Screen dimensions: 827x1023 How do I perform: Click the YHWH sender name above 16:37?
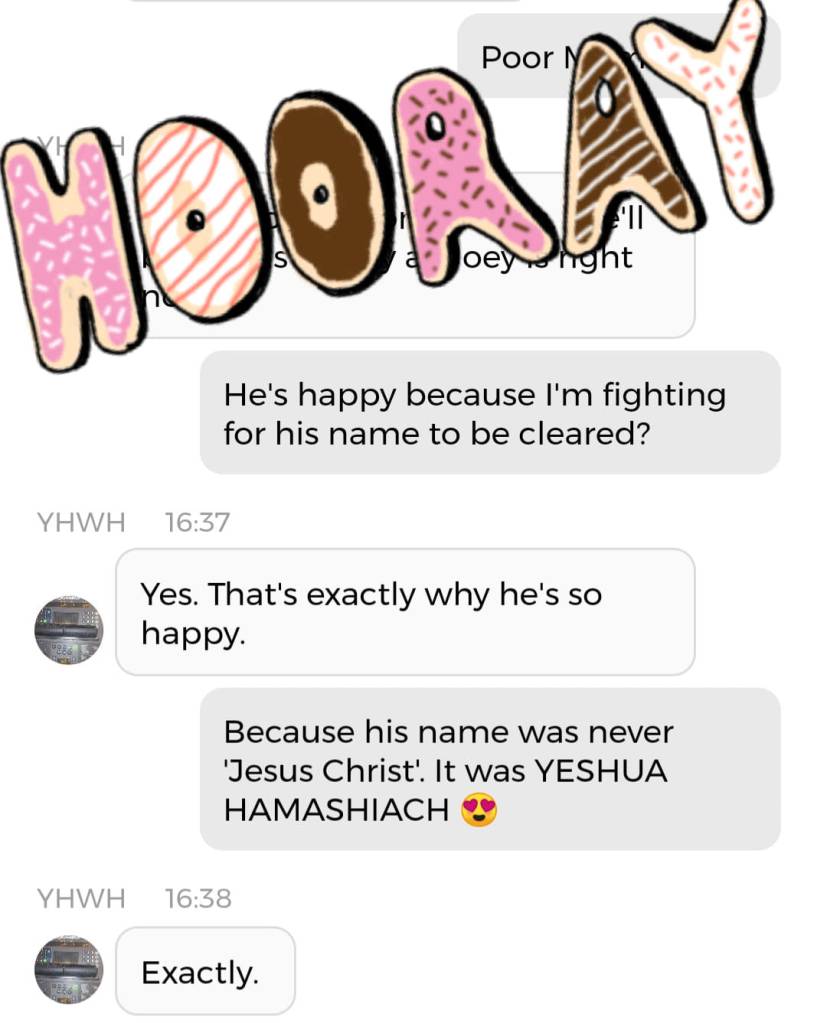81,523
